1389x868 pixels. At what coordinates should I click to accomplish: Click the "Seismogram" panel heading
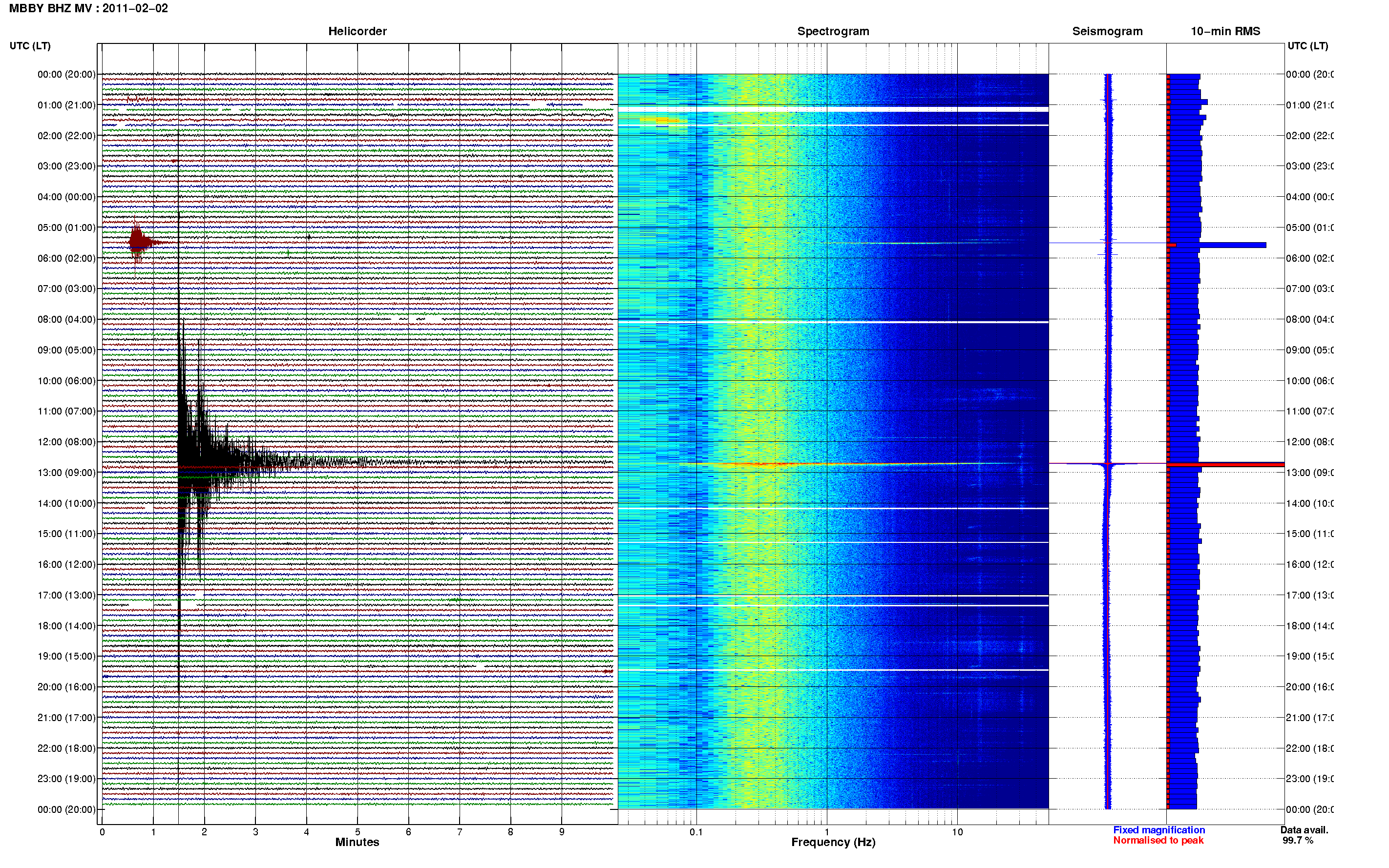(1107, 31)
